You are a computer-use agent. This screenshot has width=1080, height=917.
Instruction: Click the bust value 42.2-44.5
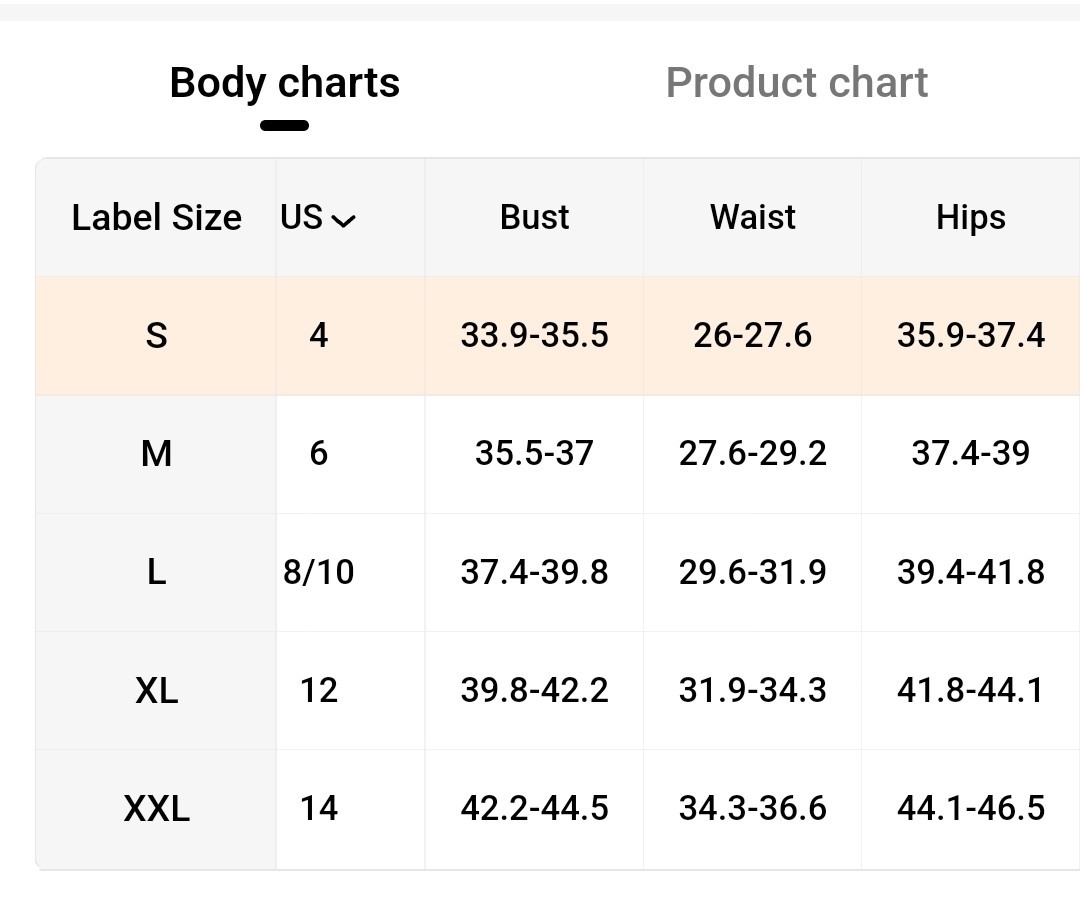pos(534,808)
